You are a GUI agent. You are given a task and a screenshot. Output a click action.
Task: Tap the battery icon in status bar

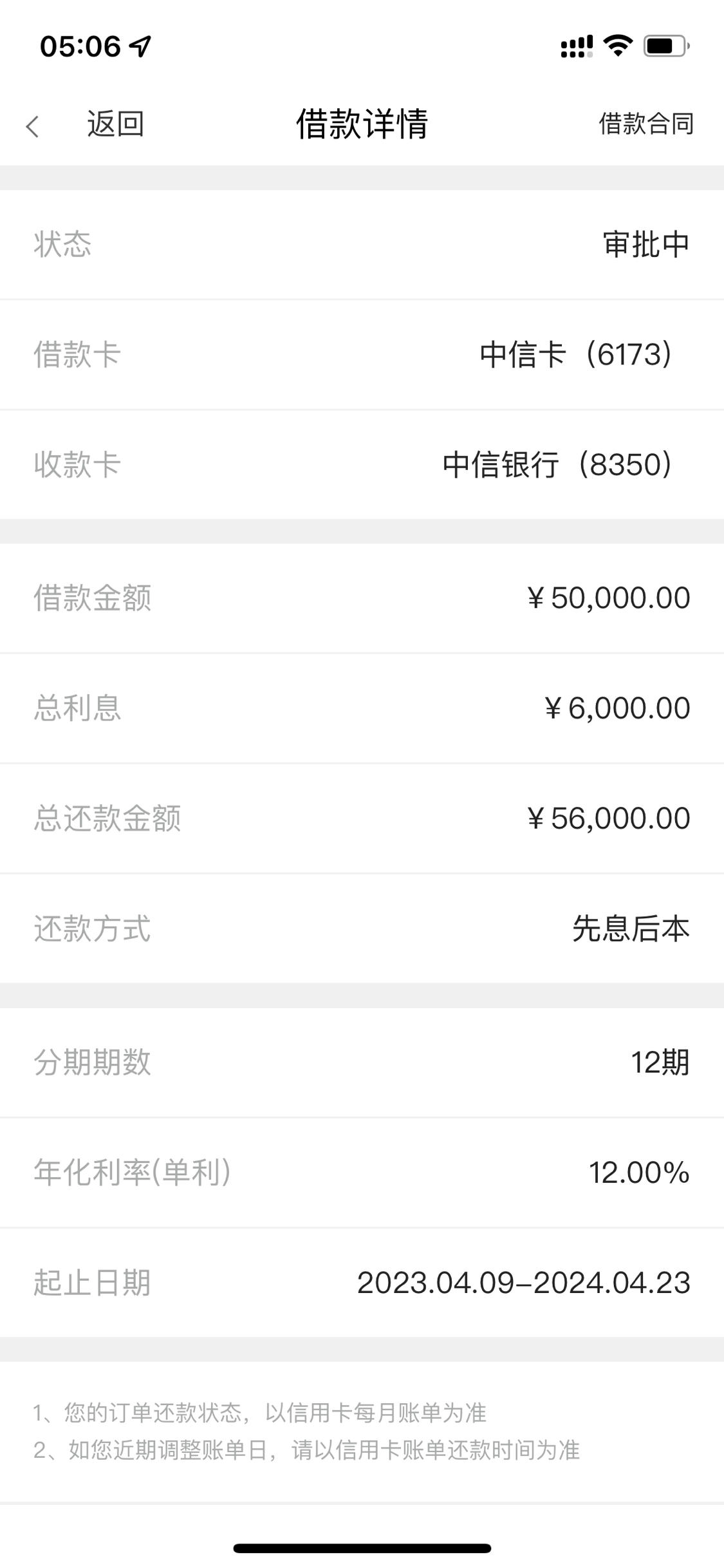tap(667, 46)
